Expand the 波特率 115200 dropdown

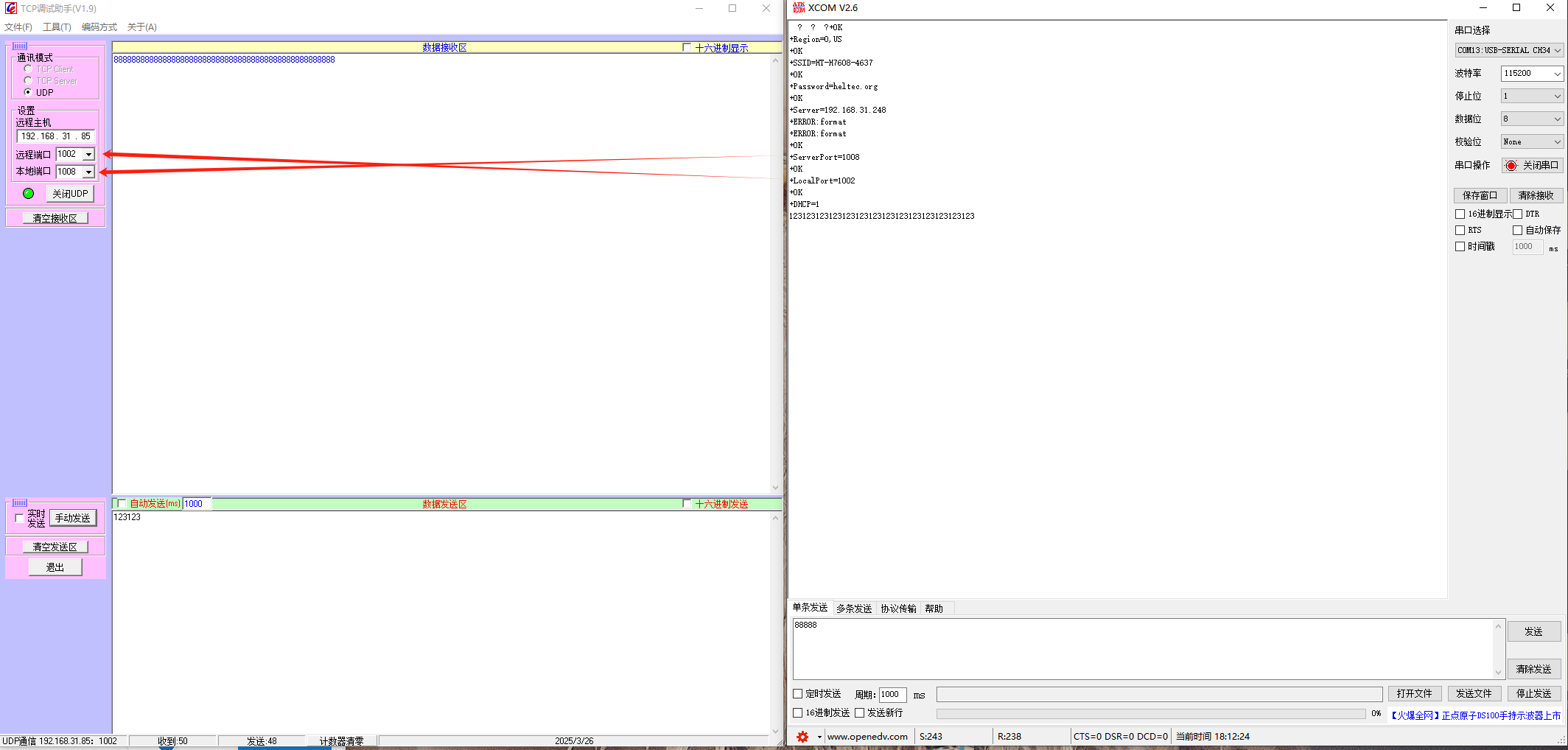(1556, 74)
